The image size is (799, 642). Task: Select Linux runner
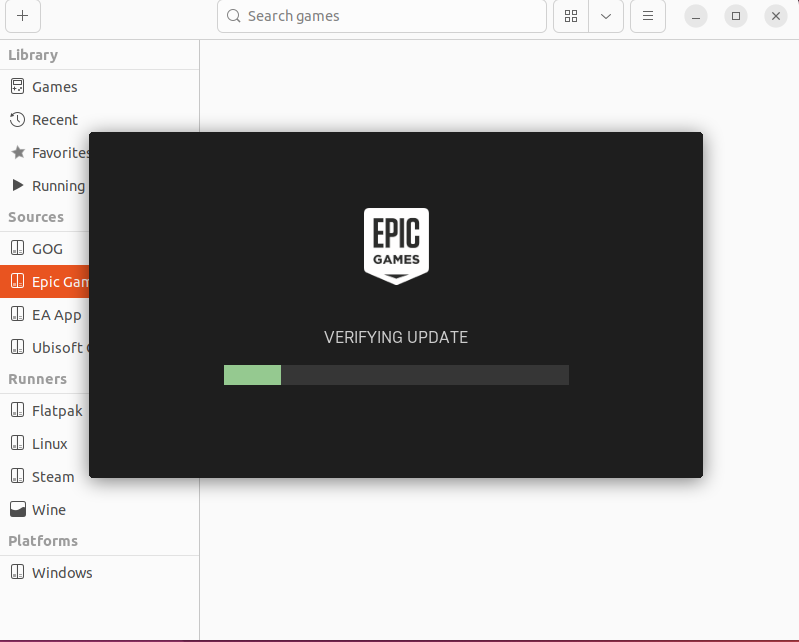point(45,444)
